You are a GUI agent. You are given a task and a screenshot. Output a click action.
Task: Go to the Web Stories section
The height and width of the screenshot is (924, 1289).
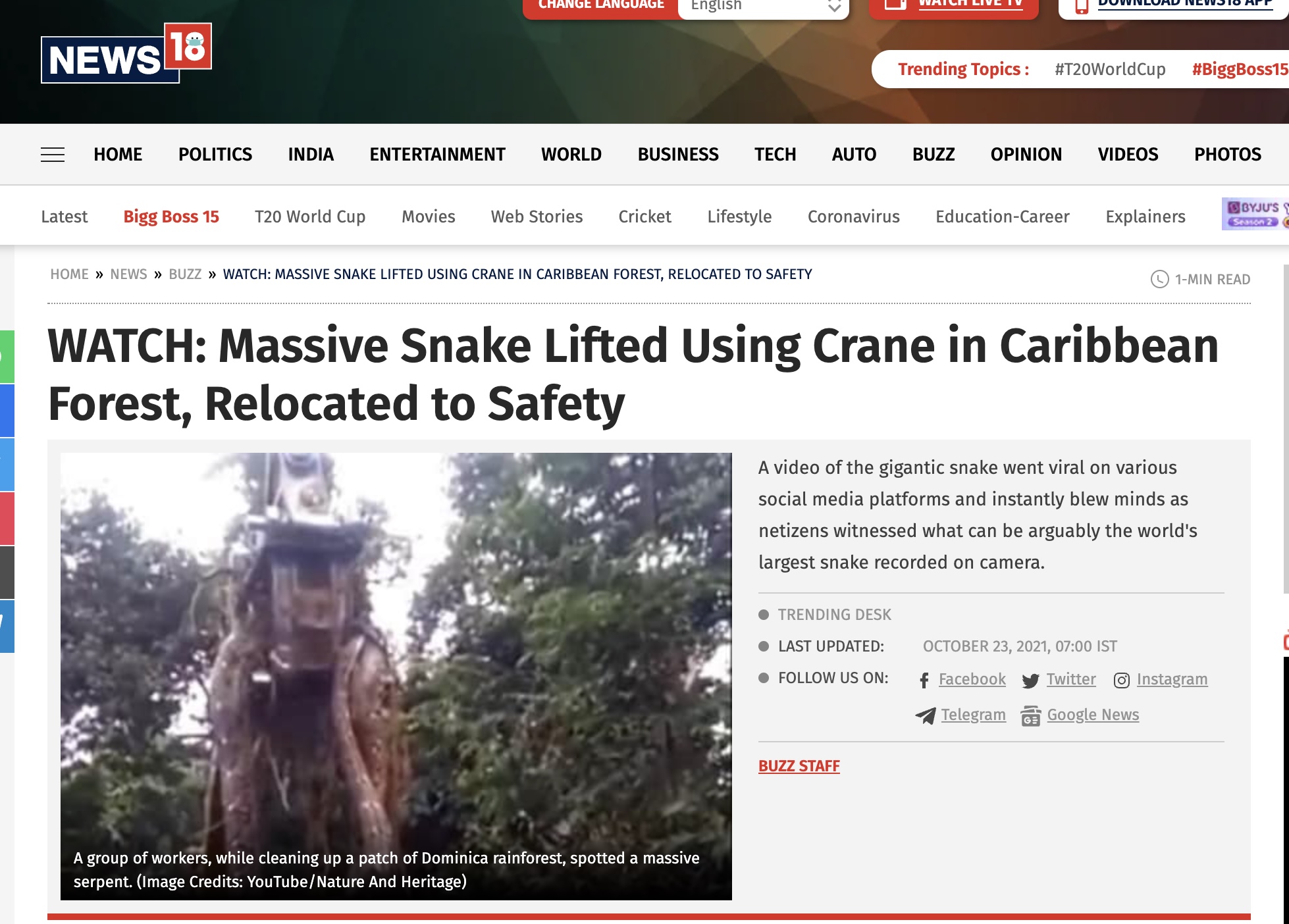(x=537, y=217)
